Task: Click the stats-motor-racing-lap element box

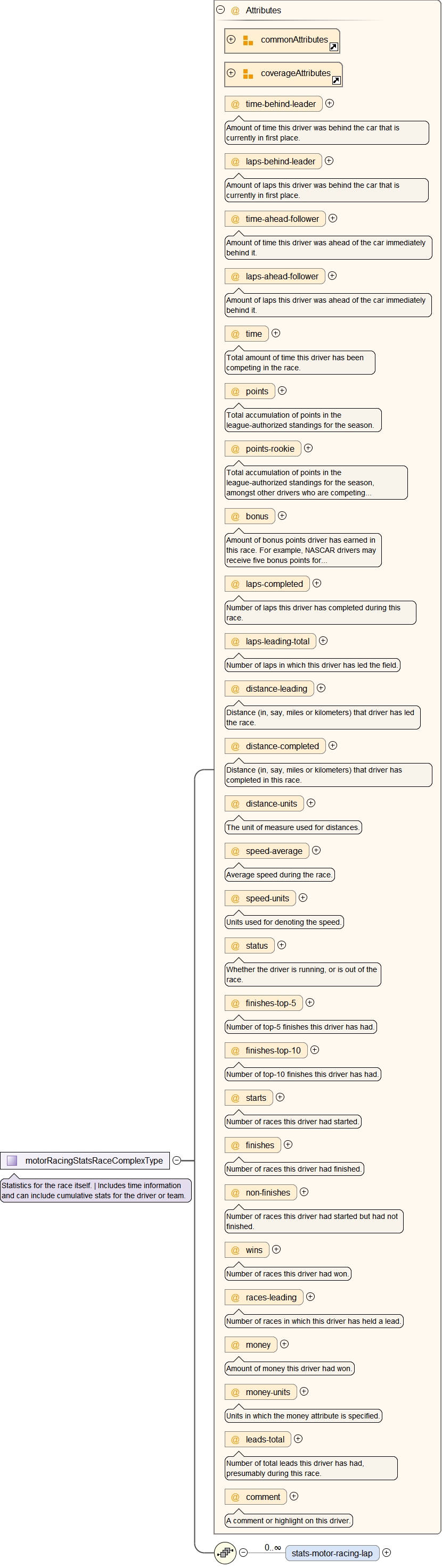Action: [332, 1553]
